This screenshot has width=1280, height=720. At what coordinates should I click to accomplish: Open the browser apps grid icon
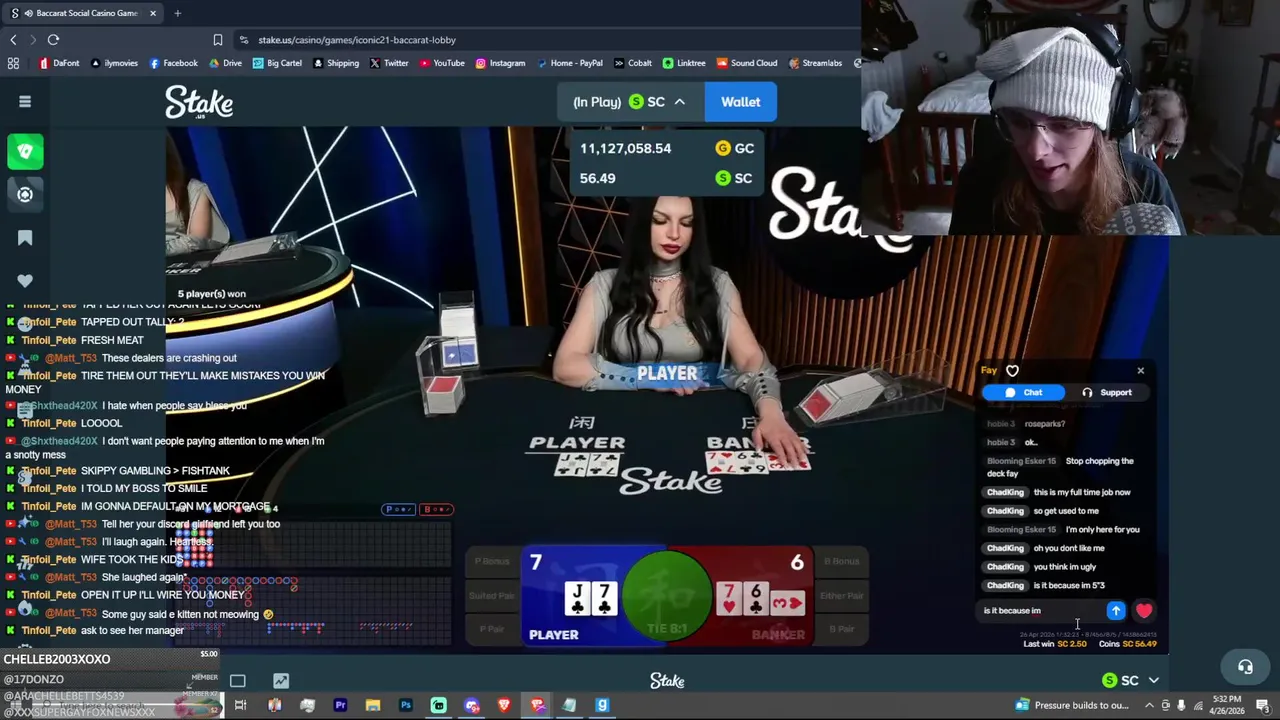point(13,63)
